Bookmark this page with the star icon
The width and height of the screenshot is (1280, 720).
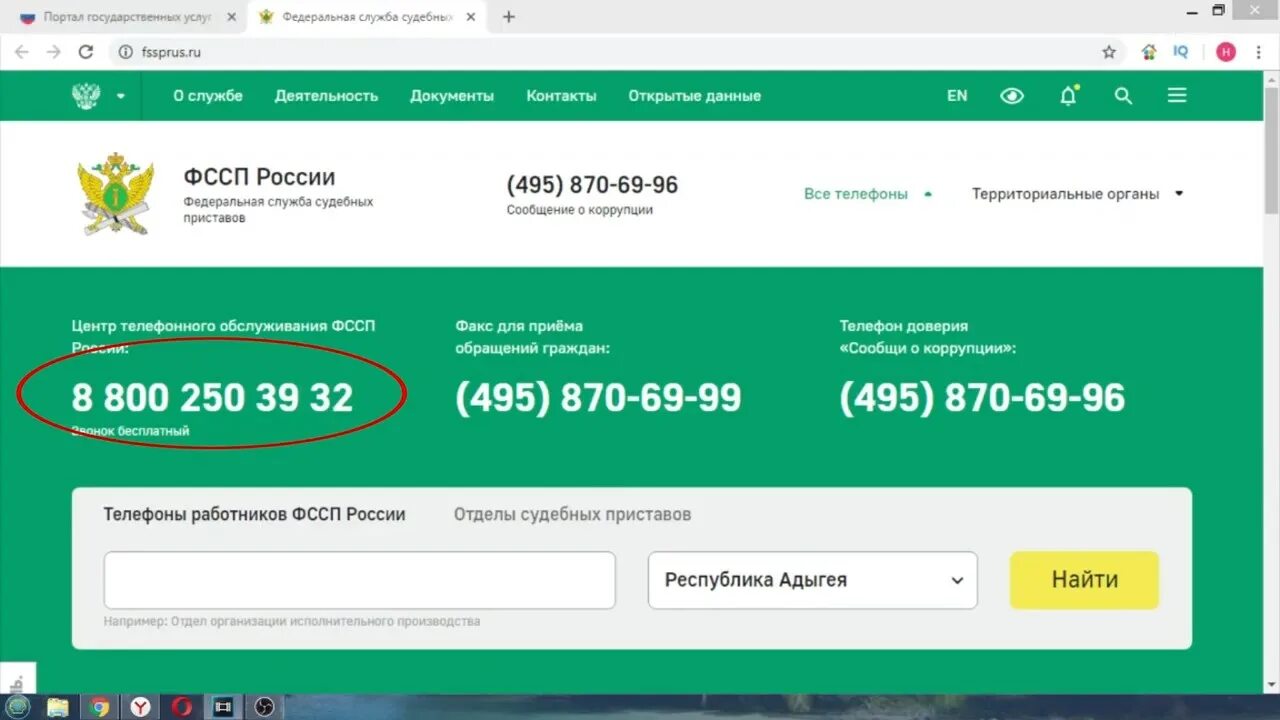pos(1109,52)
